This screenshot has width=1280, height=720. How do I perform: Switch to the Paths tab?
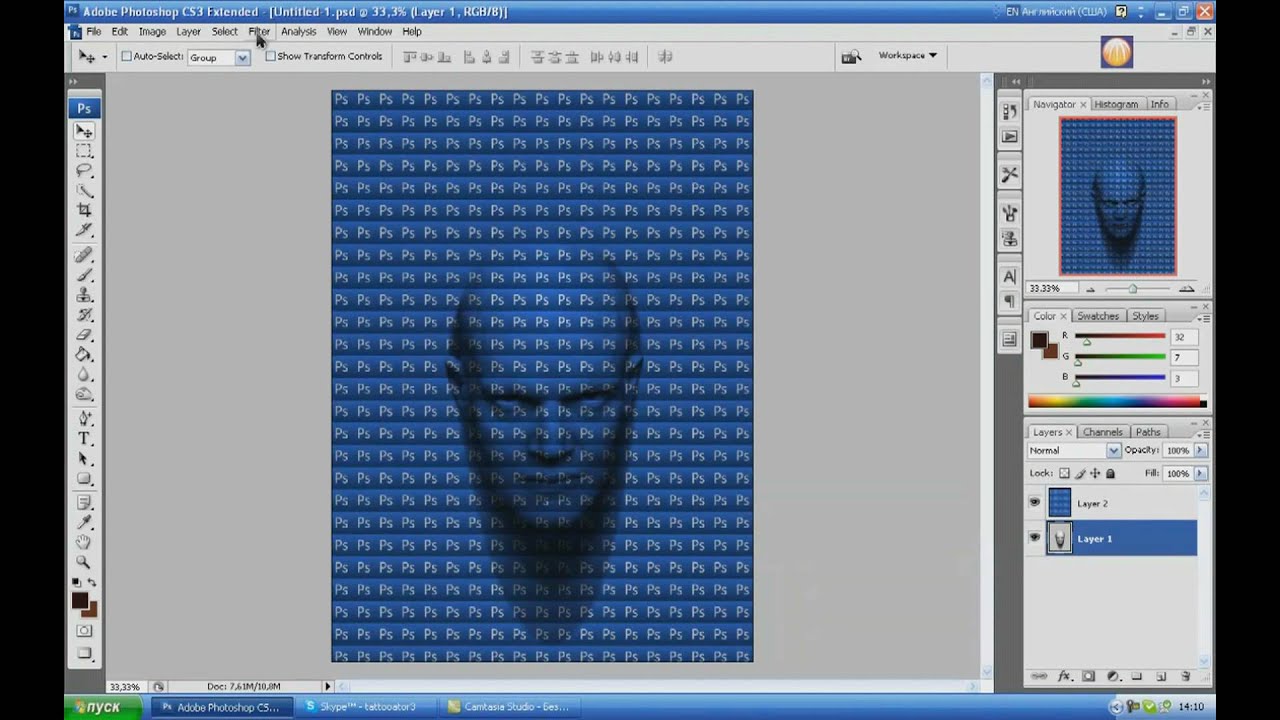pyautogui.click(x=1148, y=432)
